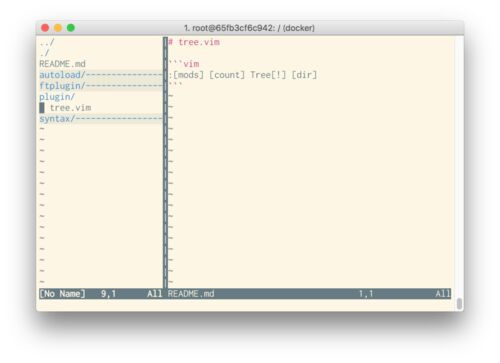
Task: Click the 1,1 cursor position indicator
Action: (x=366, y=294)
